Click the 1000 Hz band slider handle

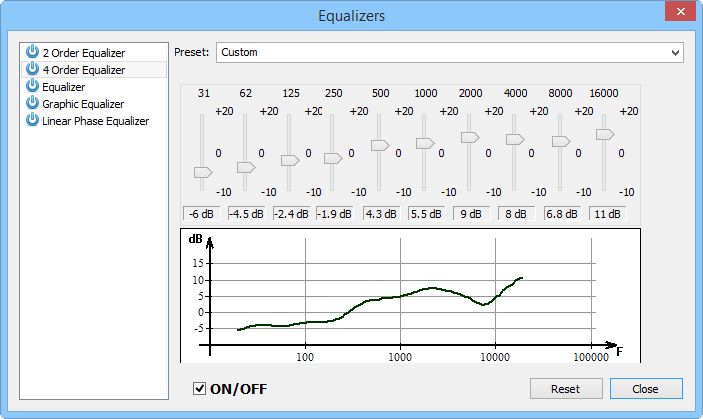pyautogui.click(x=425, y=144)
